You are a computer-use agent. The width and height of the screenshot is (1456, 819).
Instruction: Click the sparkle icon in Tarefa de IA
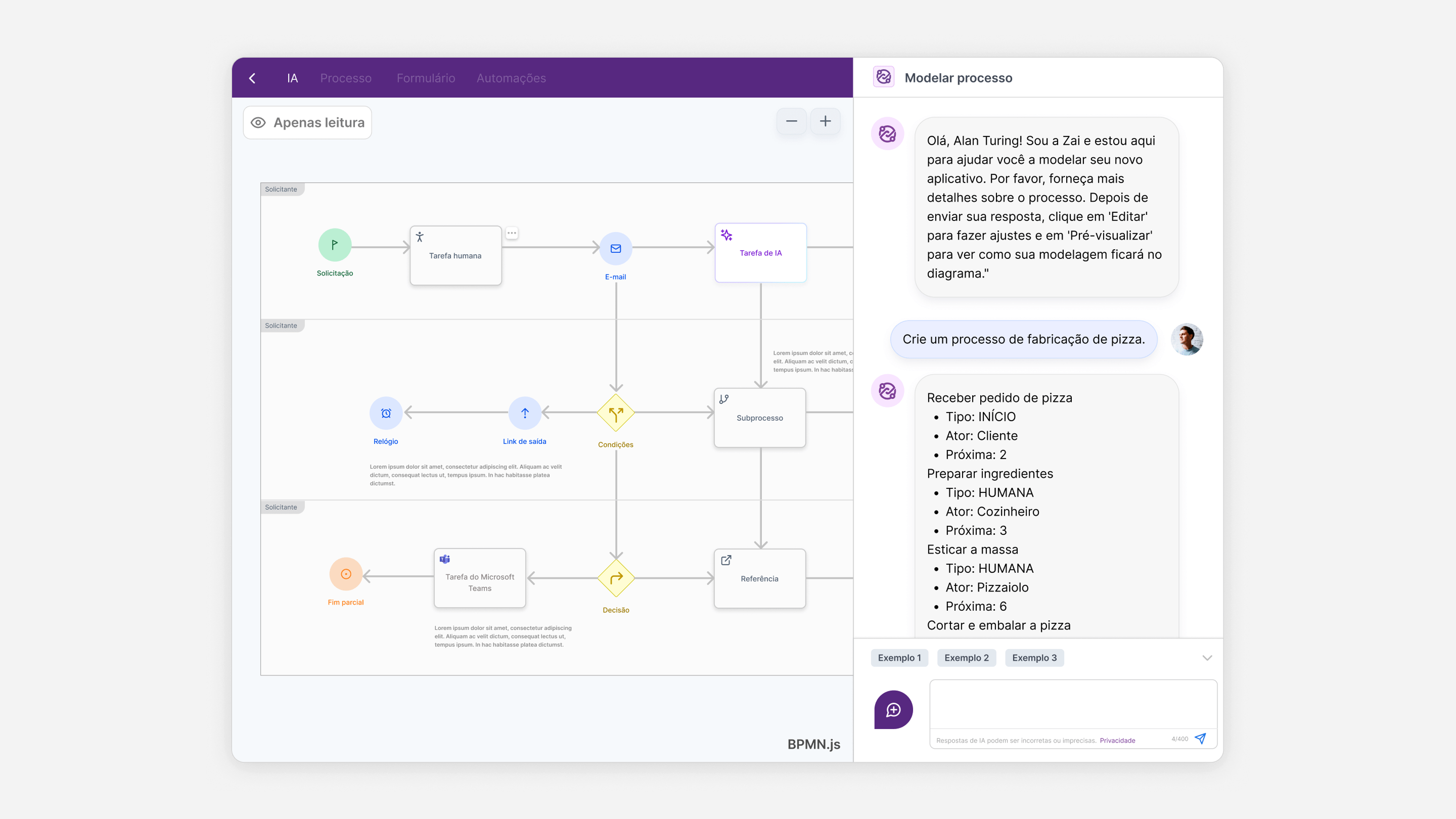tap(726, 235)
